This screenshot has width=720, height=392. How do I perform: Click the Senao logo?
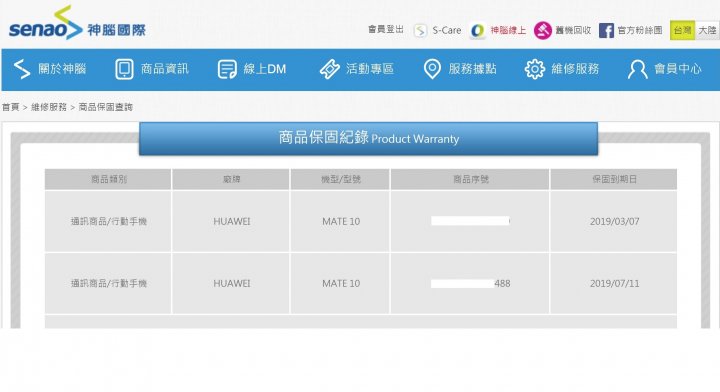tap(77, 23)
